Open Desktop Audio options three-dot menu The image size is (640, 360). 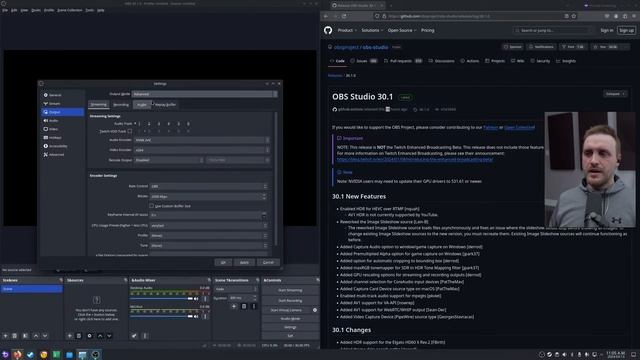point(205,299)
